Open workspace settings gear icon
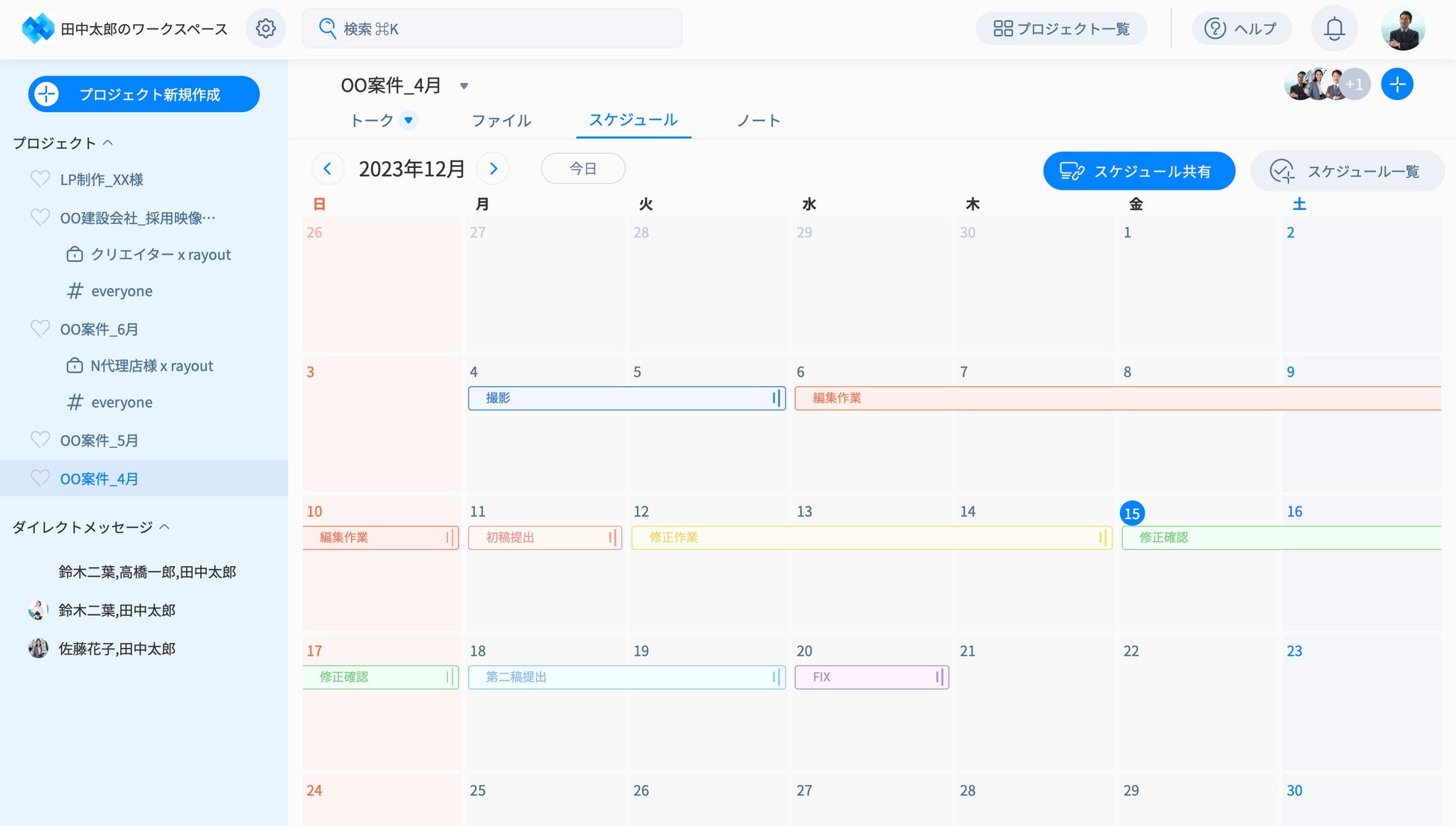Viewport: 1456px width, 826px height. (266, 28)
